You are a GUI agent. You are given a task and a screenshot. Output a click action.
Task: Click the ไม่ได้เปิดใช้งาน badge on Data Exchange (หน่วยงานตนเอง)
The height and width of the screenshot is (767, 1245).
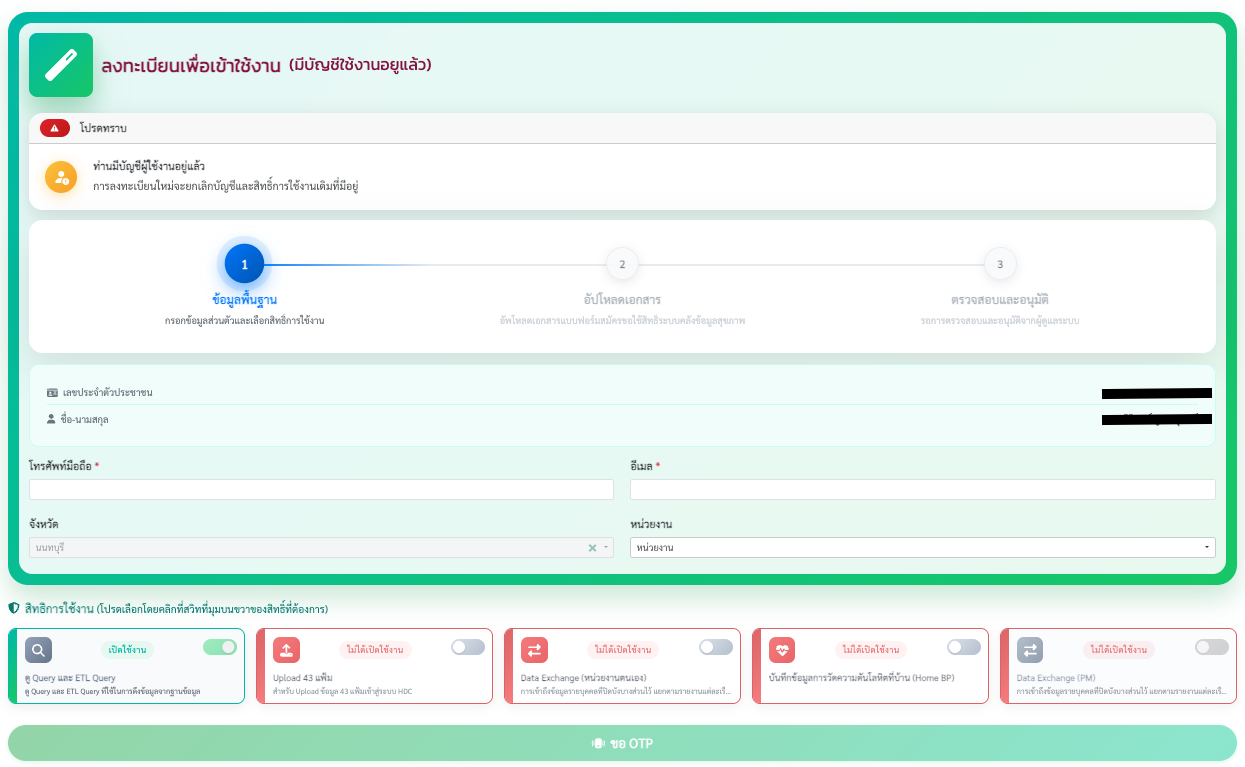[x=623, y=650]
